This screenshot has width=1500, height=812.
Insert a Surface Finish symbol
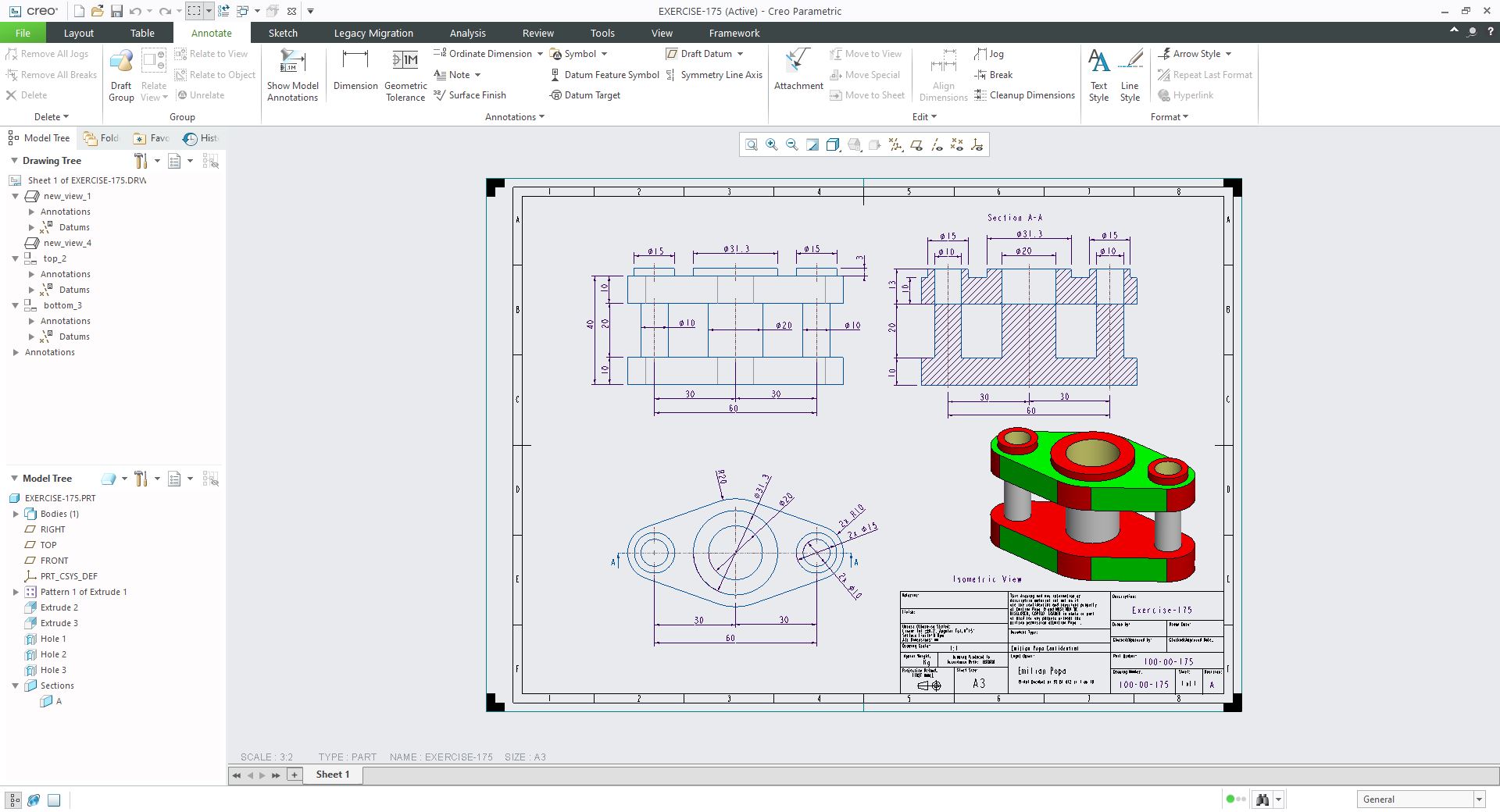(x=470, y=95)
